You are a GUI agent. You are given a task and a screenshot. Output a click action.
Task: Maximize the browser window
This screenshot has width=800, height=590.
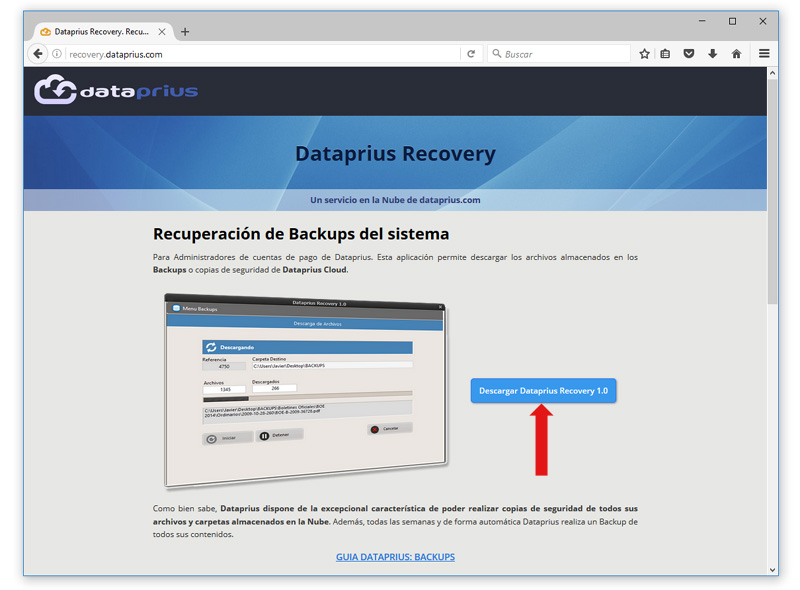tap(732, 21)
